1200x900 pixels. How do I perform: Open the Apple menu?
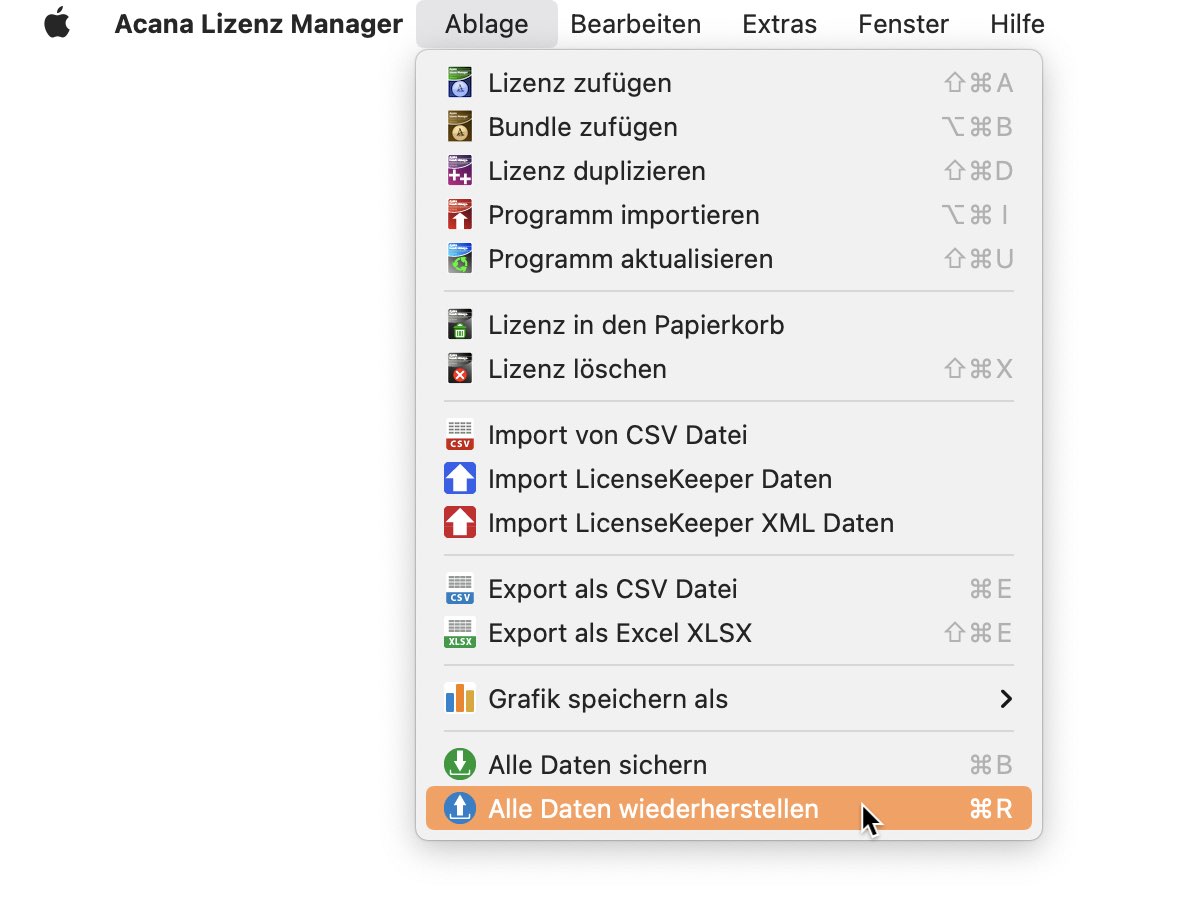(57, 23)
